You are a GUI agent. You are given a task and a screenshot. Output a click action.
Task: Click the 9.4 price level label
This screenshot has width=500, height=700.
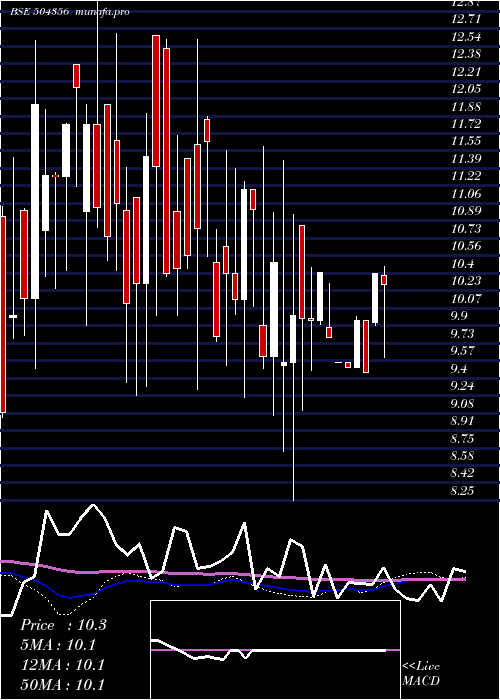458,368
